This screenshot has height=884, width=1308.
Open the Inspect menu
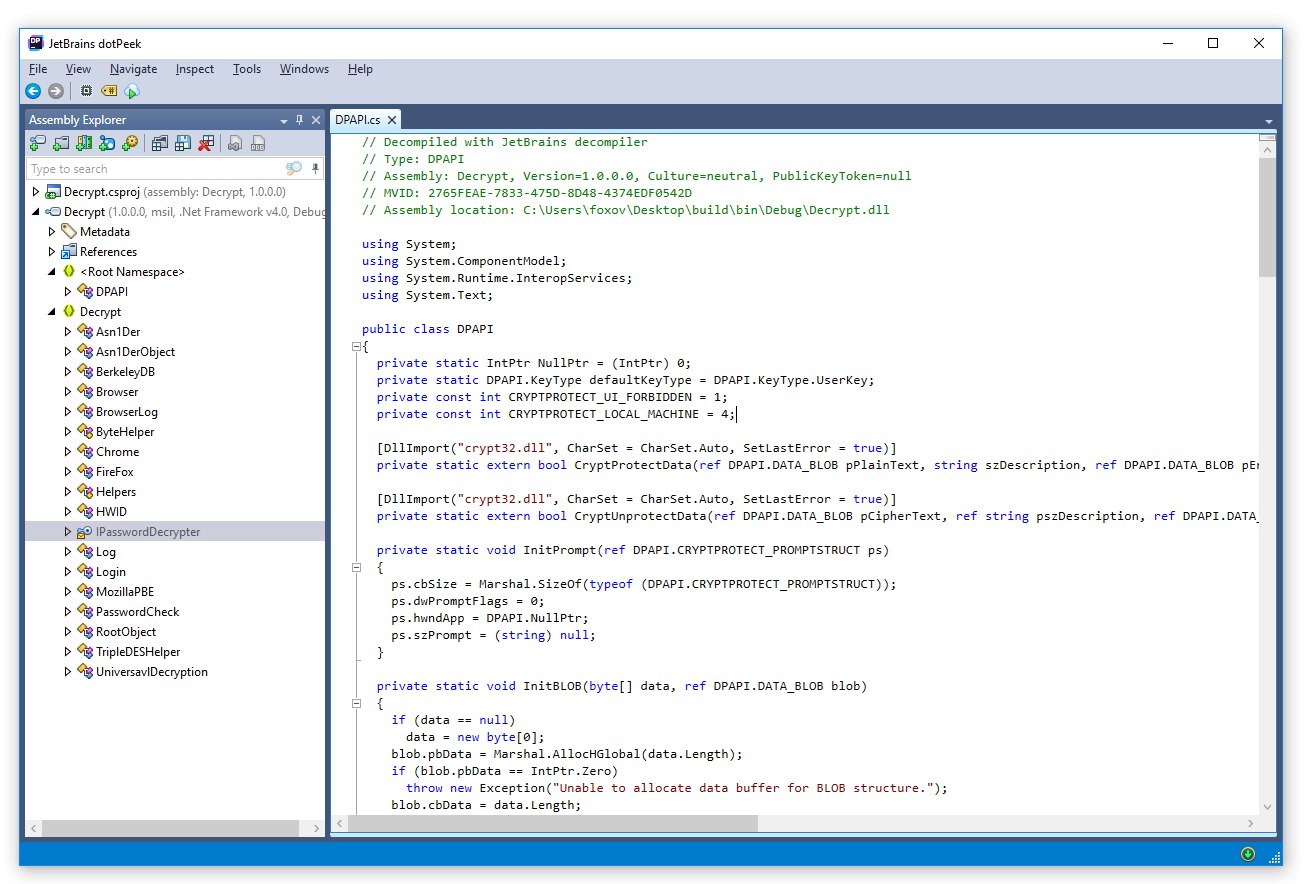pyautogui.click(x=194, y=69)
